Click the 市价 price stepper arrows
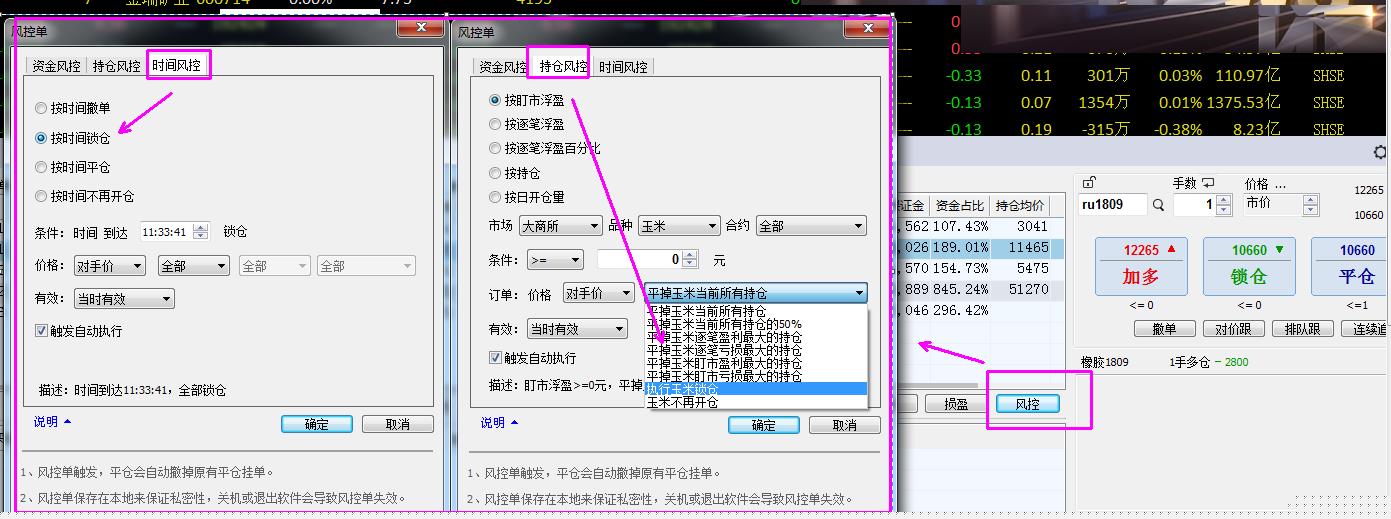The width and height of the screenshot is (1391, 519). coord(1310,205)
